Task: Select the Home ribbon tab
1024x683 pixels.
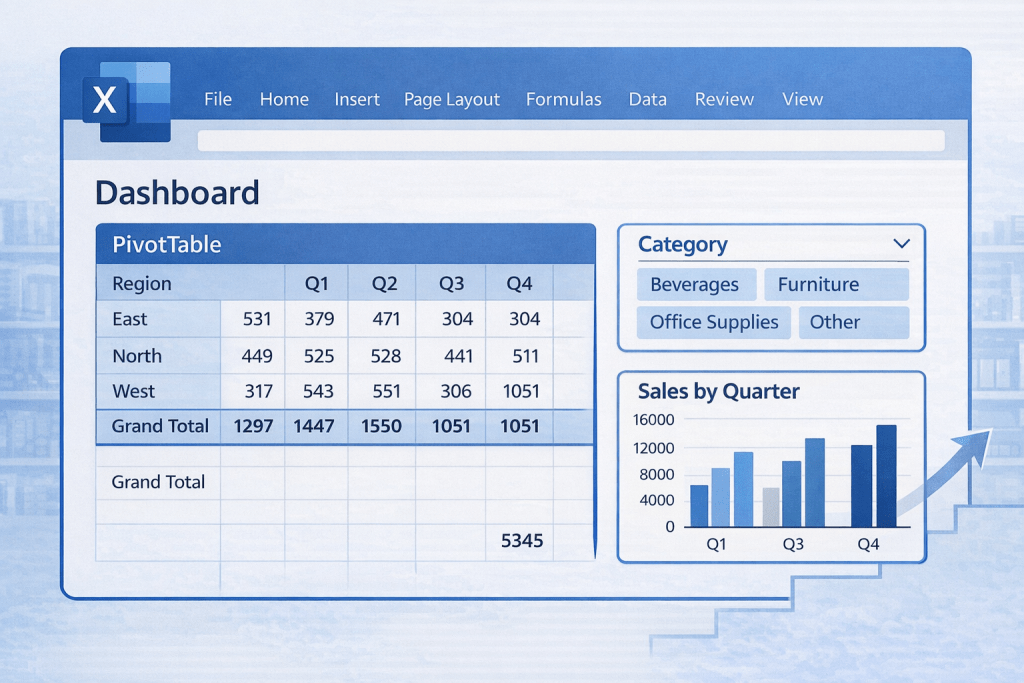Action: tap(284, 99)
